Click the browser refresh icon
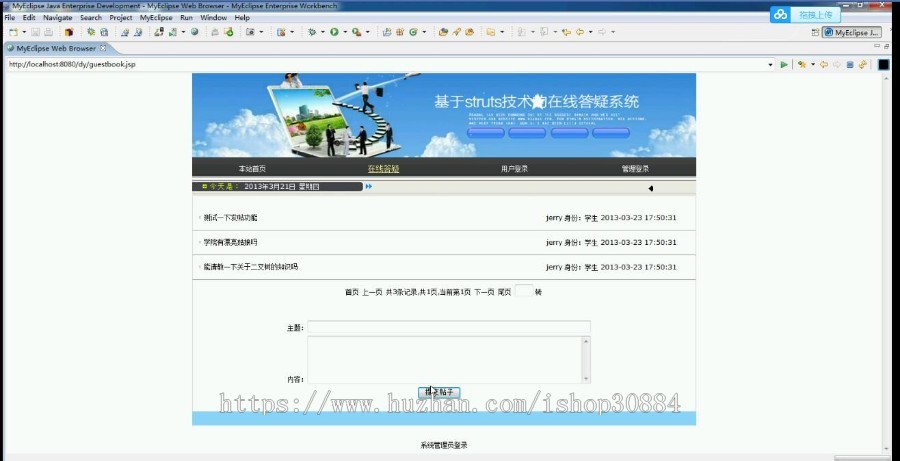Image resolution: width=900 pixels, height=461 pixels. [x=862, y=65]
